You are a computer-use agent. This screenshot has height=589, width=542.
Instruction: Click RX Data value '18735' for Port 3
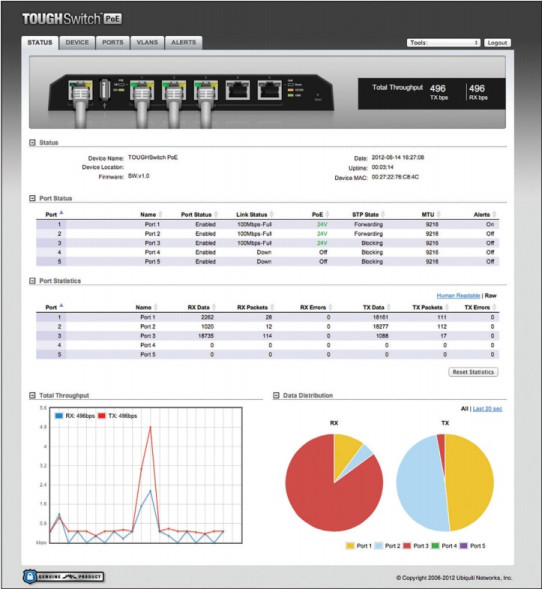coord(206,336)
